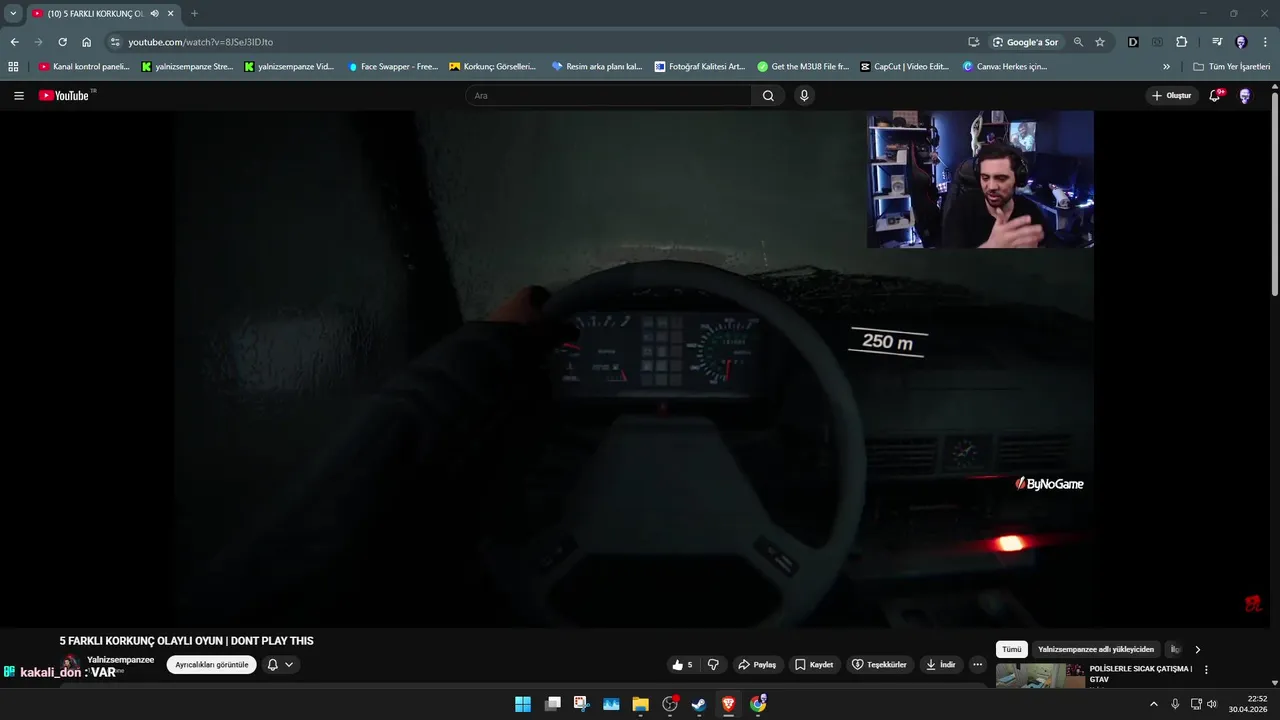Bookmark page with star icon

1100,42
